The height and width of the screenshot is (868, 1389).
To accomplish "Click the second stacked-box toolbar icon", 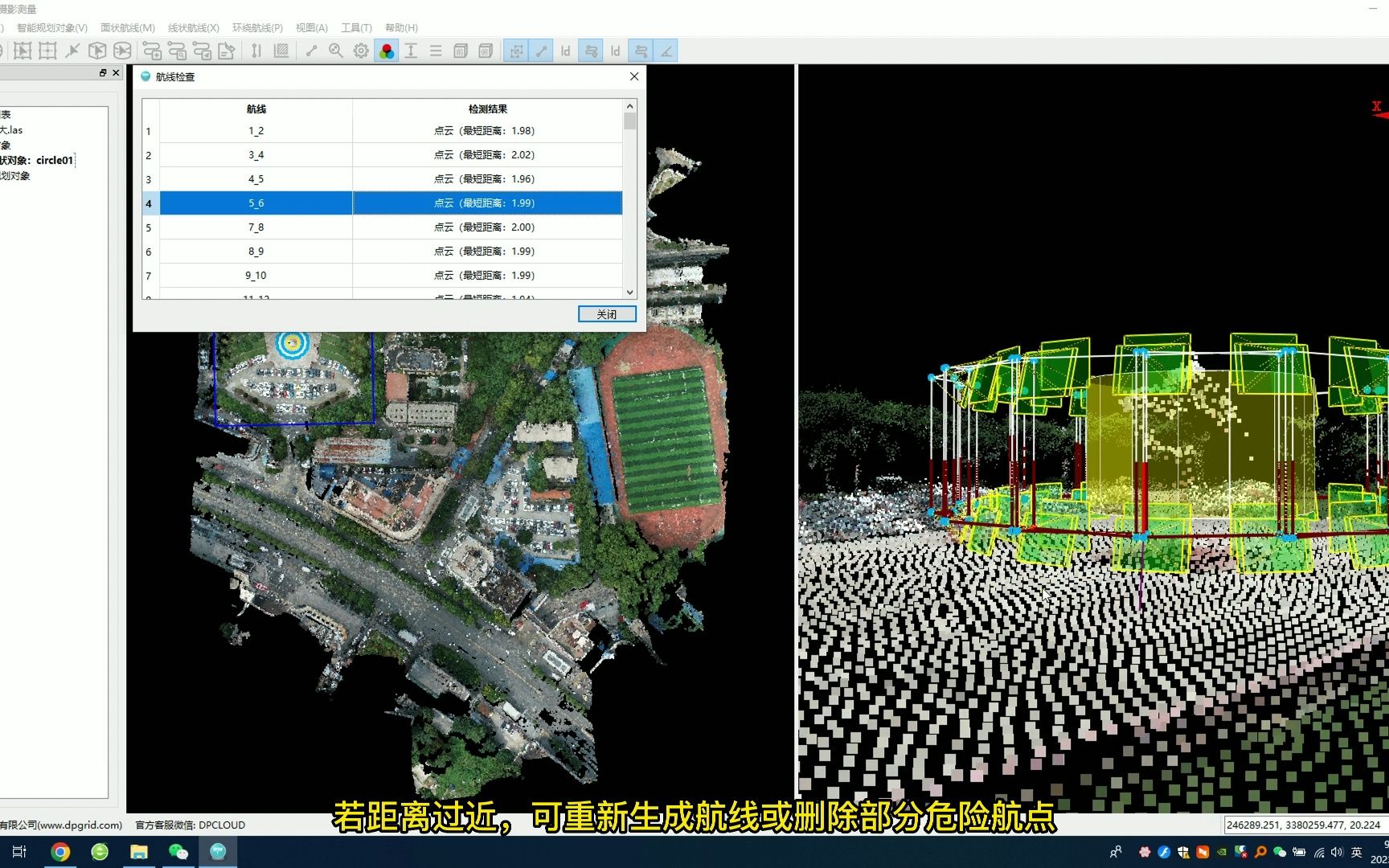I will [x=486, y=51].
